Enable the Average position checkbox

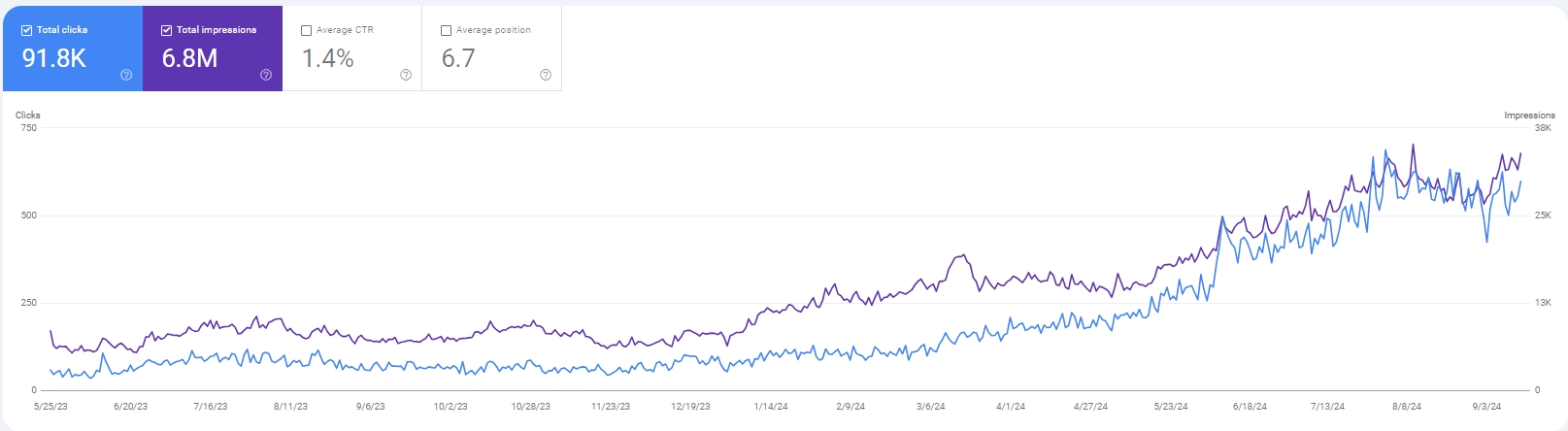(x=447, y=30)
